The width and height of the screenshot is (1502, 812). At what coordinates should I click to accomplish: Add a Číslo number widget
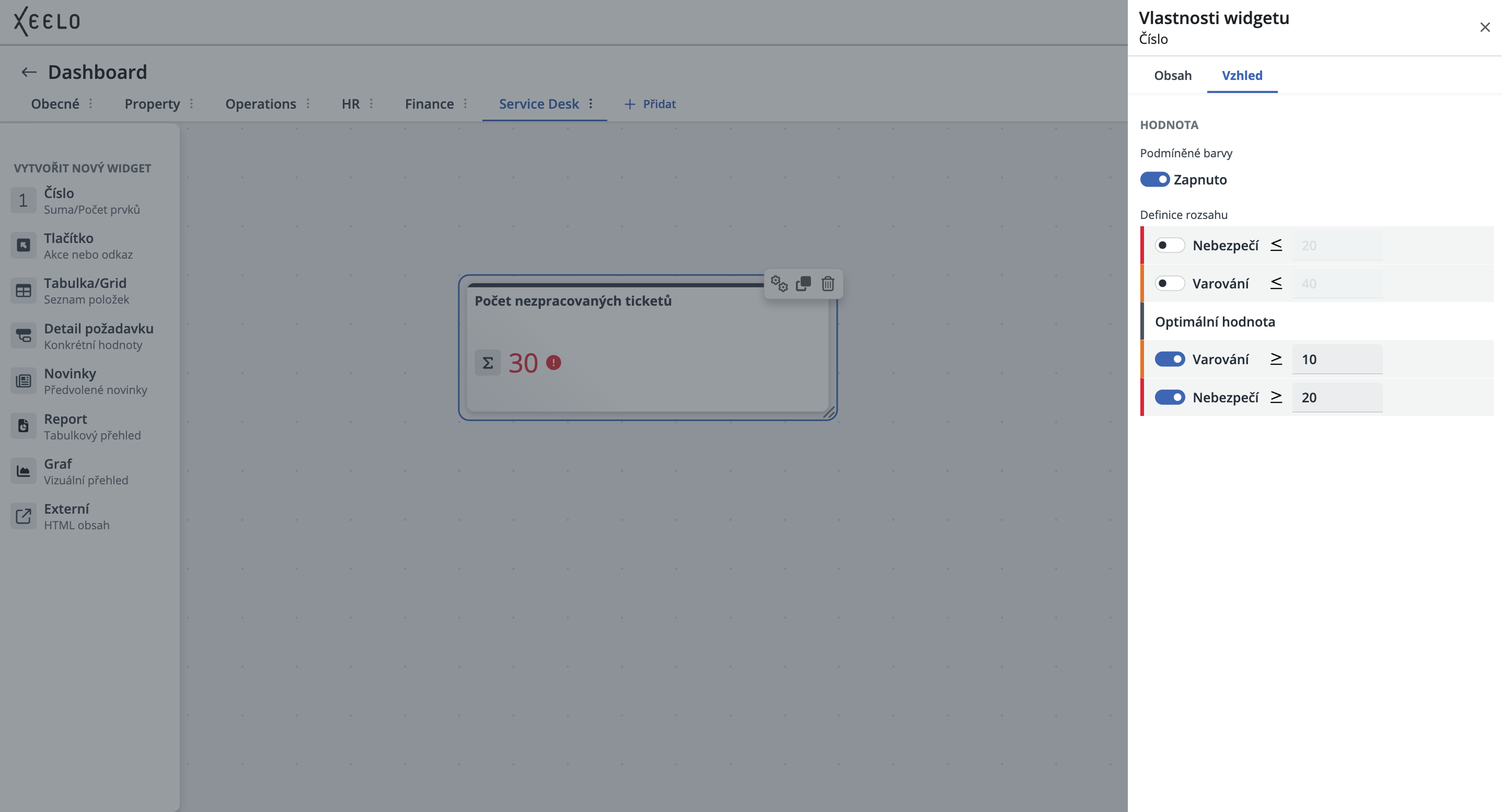[90, 201]
